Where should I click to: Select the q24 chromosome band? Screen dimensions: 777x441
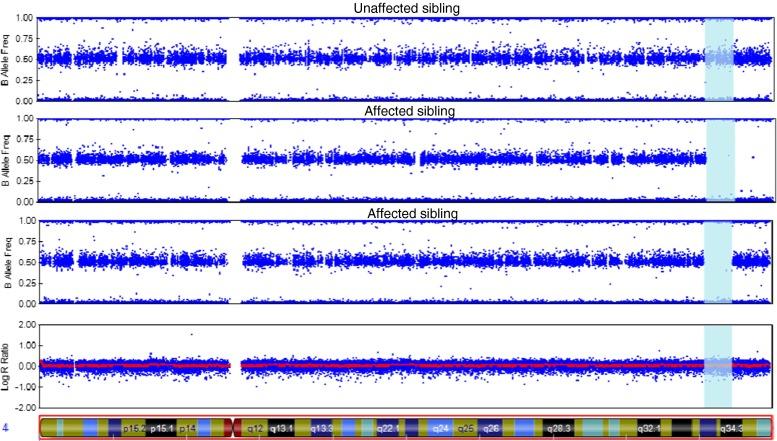[x=439, y=428]
